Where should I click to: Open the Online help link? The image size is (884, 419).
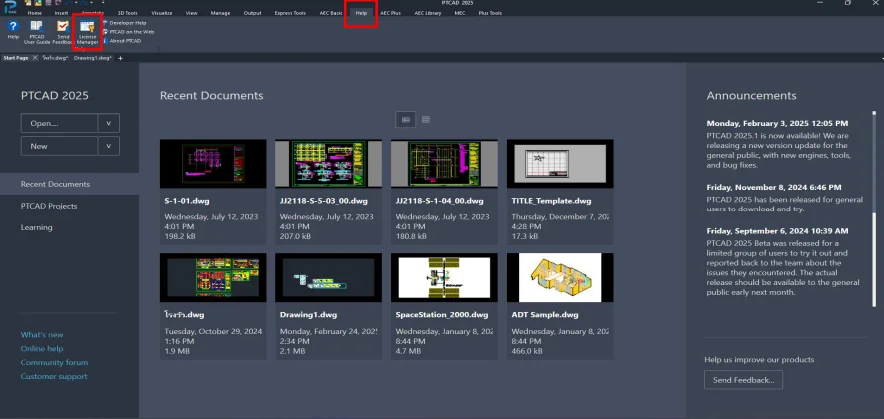[42, 349]
